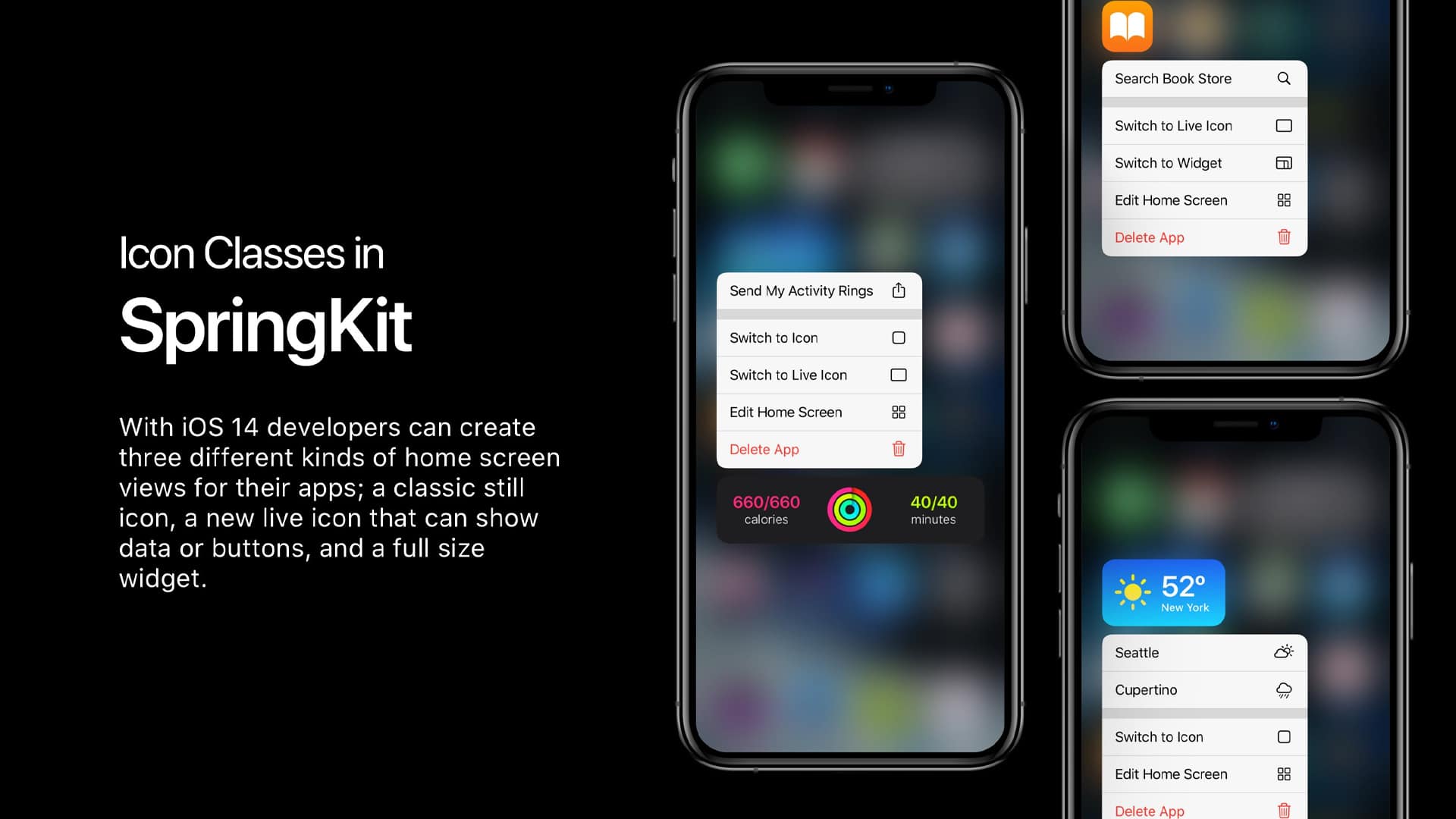Click Delete App in Weather context menu
This screenshot has width=1456, height=819.
click(x=1149, y=810)
